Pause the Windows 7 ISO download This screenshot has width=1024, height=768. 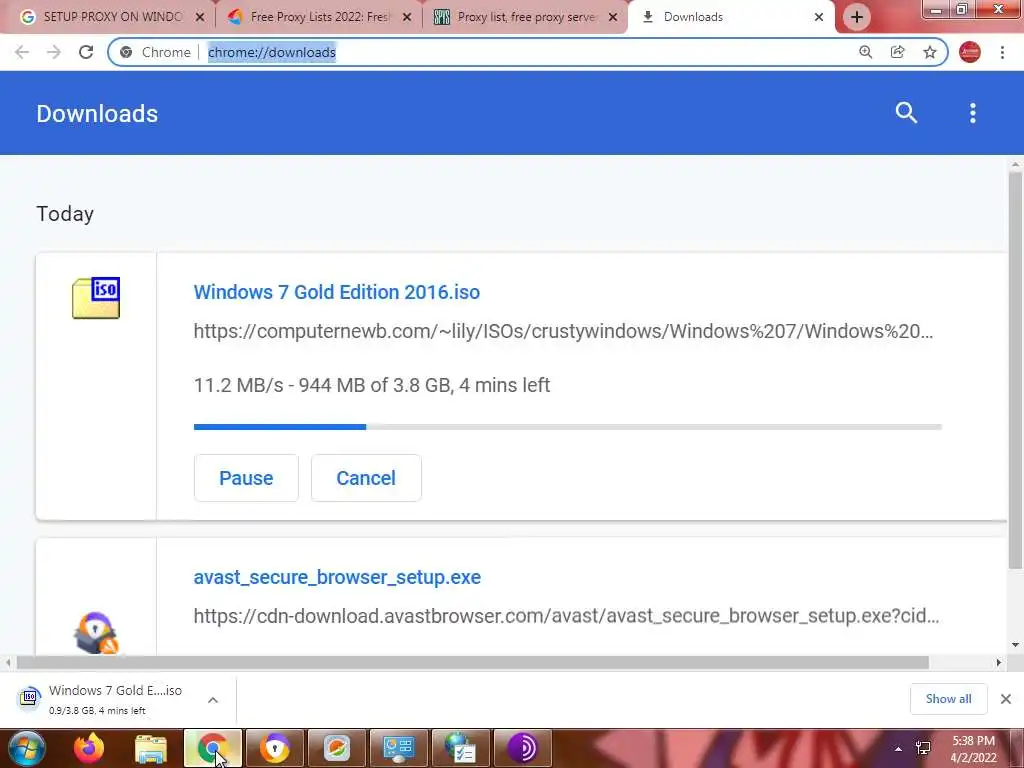246,478
